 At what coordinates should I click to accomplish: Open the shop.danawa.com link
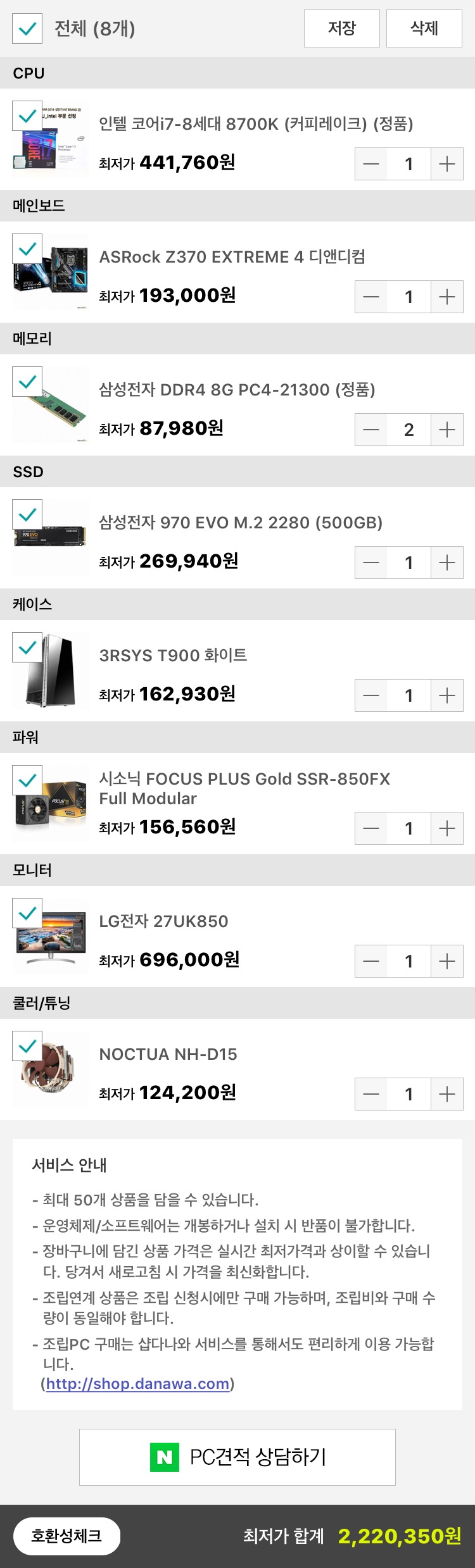137,1383
